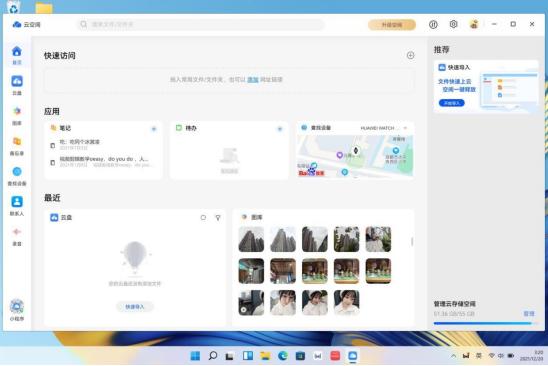Open the first thumbnail in the middle gallery row
548x366 pixels.
(251, 271)
